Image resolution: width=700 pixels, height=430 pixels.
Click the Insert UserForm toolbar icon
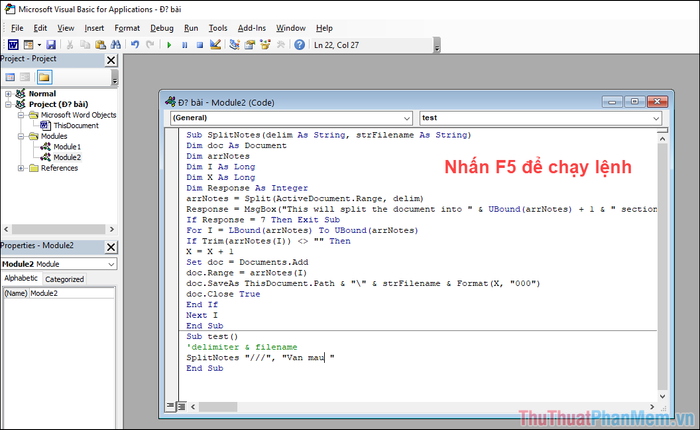[29, 45]
